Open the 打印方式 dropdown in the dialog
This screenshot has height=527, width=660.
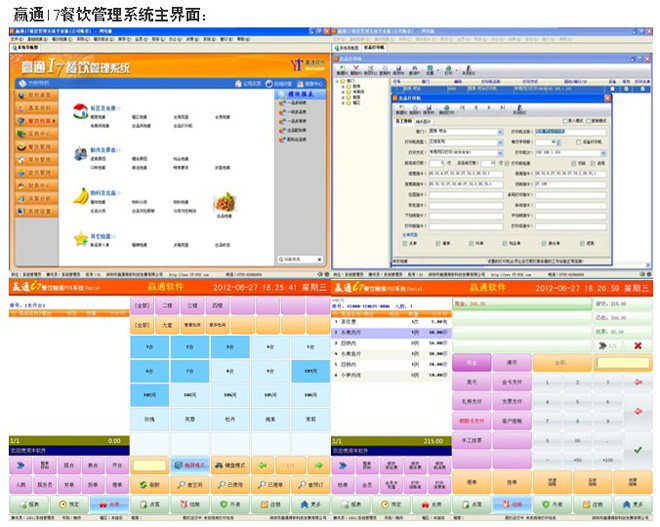click(x=500, y=153)
